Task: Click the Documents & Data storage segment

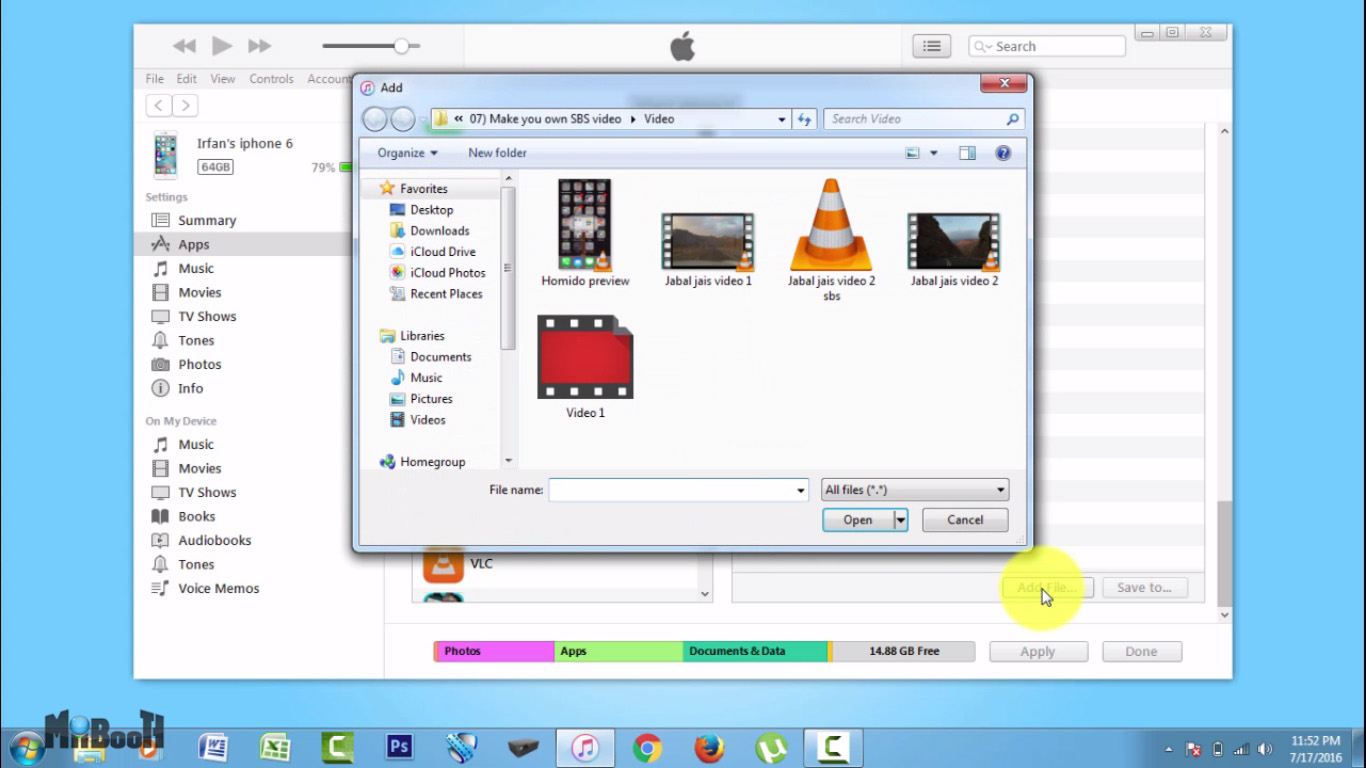Action: [x=755, y=651]
